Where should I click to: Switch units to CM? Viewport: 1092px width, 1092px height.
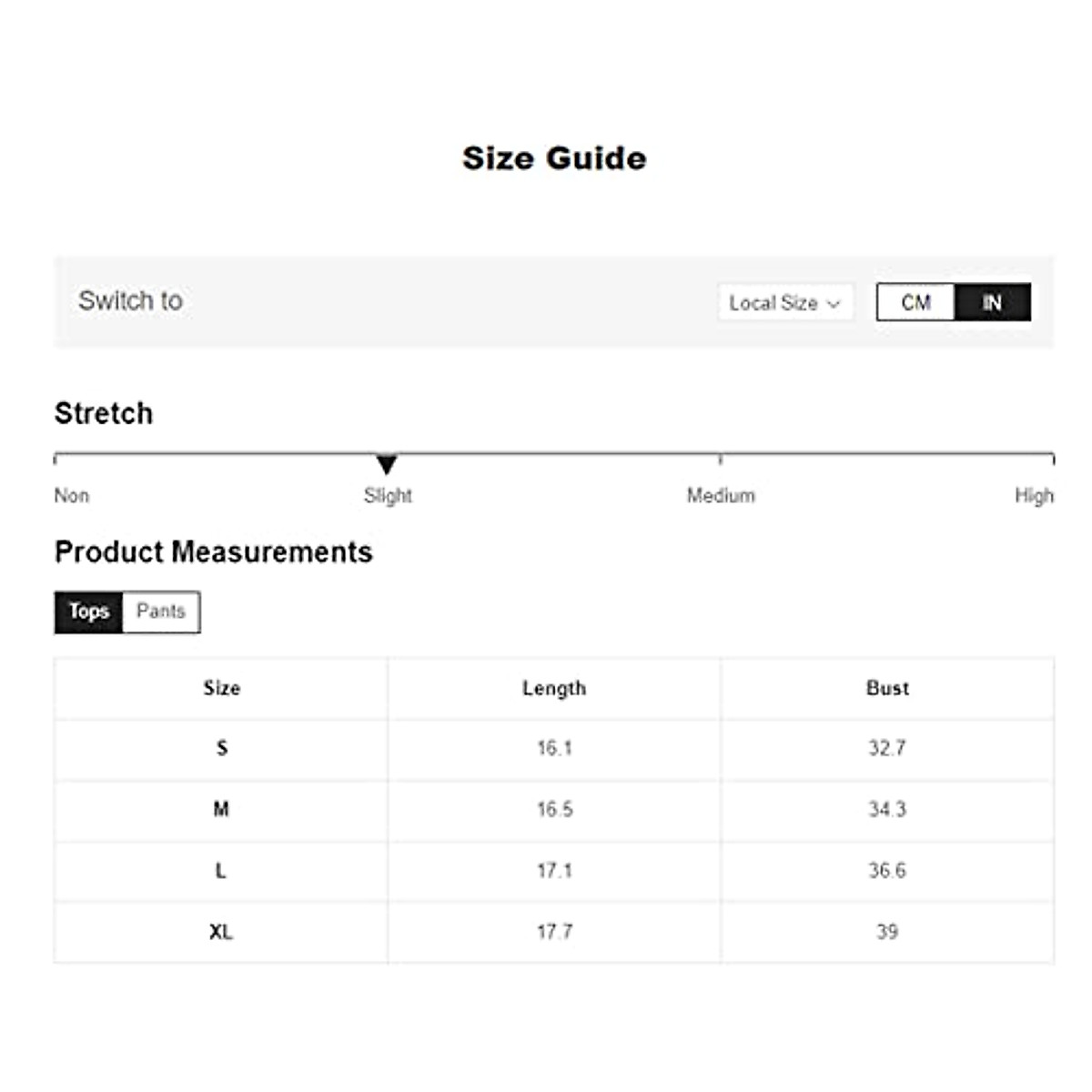click(x=915, y=303)
